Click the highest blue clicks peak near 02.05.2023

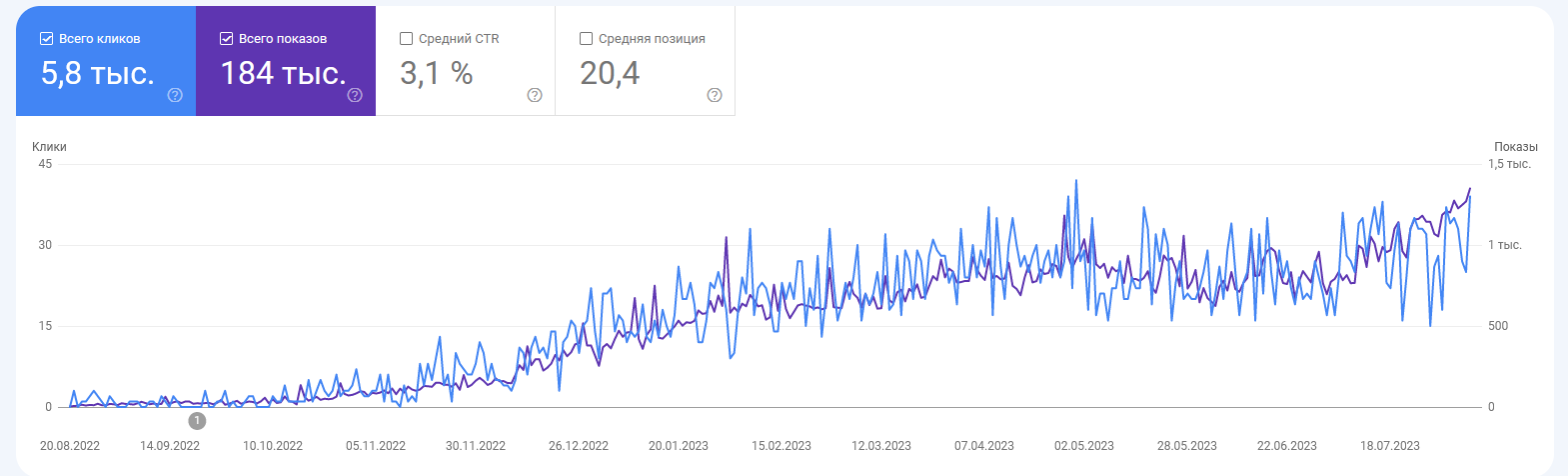tap(1076, 181)
